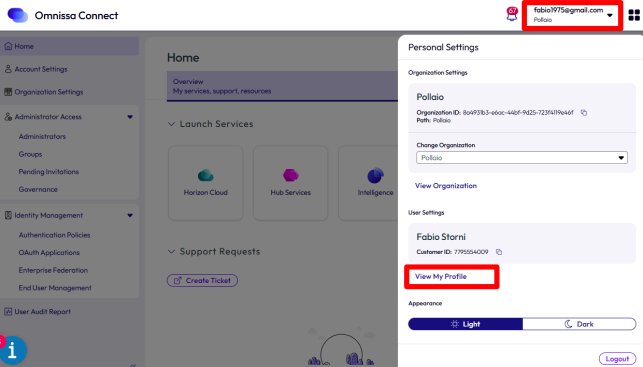Copy the Customer ID
The height and width of the screenshot is (367, 643).
coord(499,252)
